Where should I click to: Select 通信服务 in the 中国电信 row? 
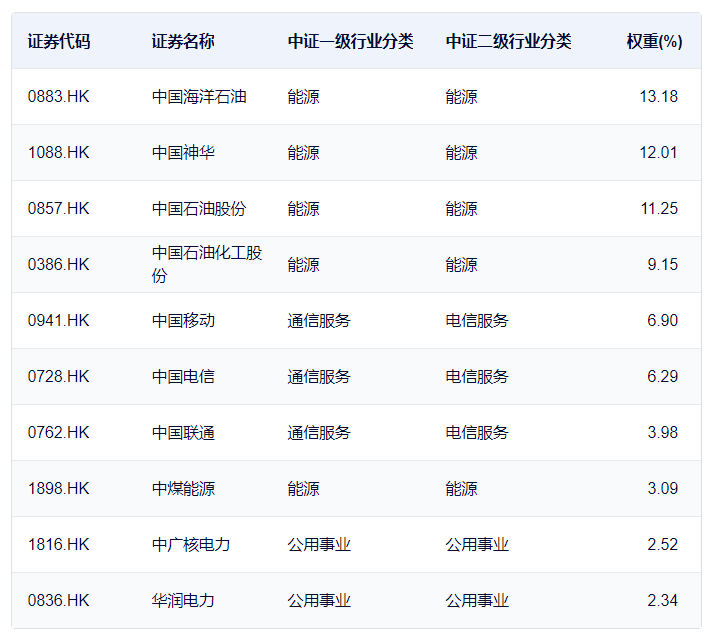319,376
